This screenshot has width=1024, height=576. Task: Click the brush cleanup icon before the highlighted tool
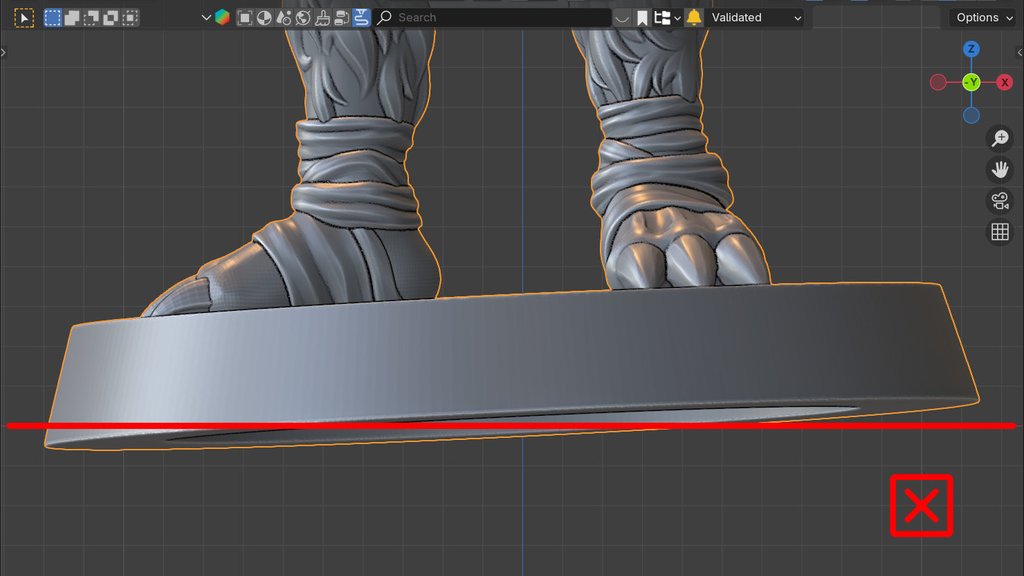tap(321, 17)
